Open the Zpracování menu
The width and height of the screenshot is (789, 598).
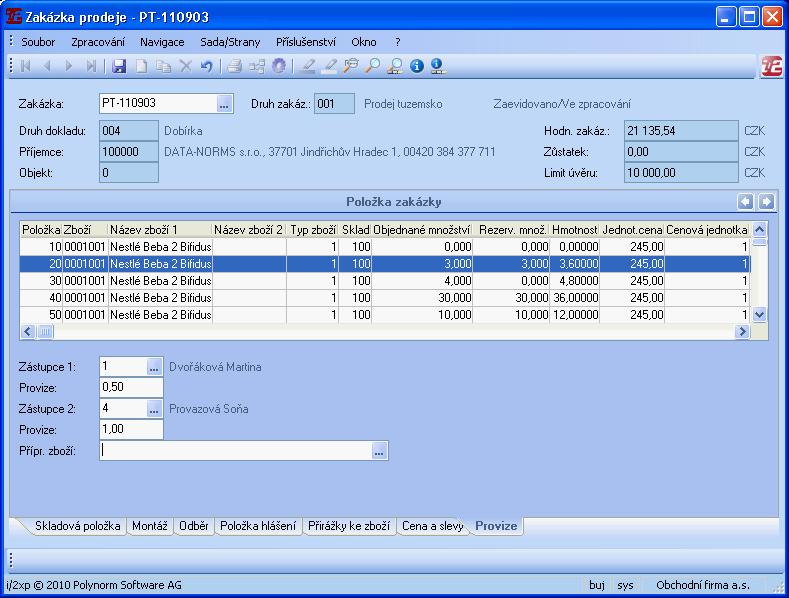coord(98,42)
